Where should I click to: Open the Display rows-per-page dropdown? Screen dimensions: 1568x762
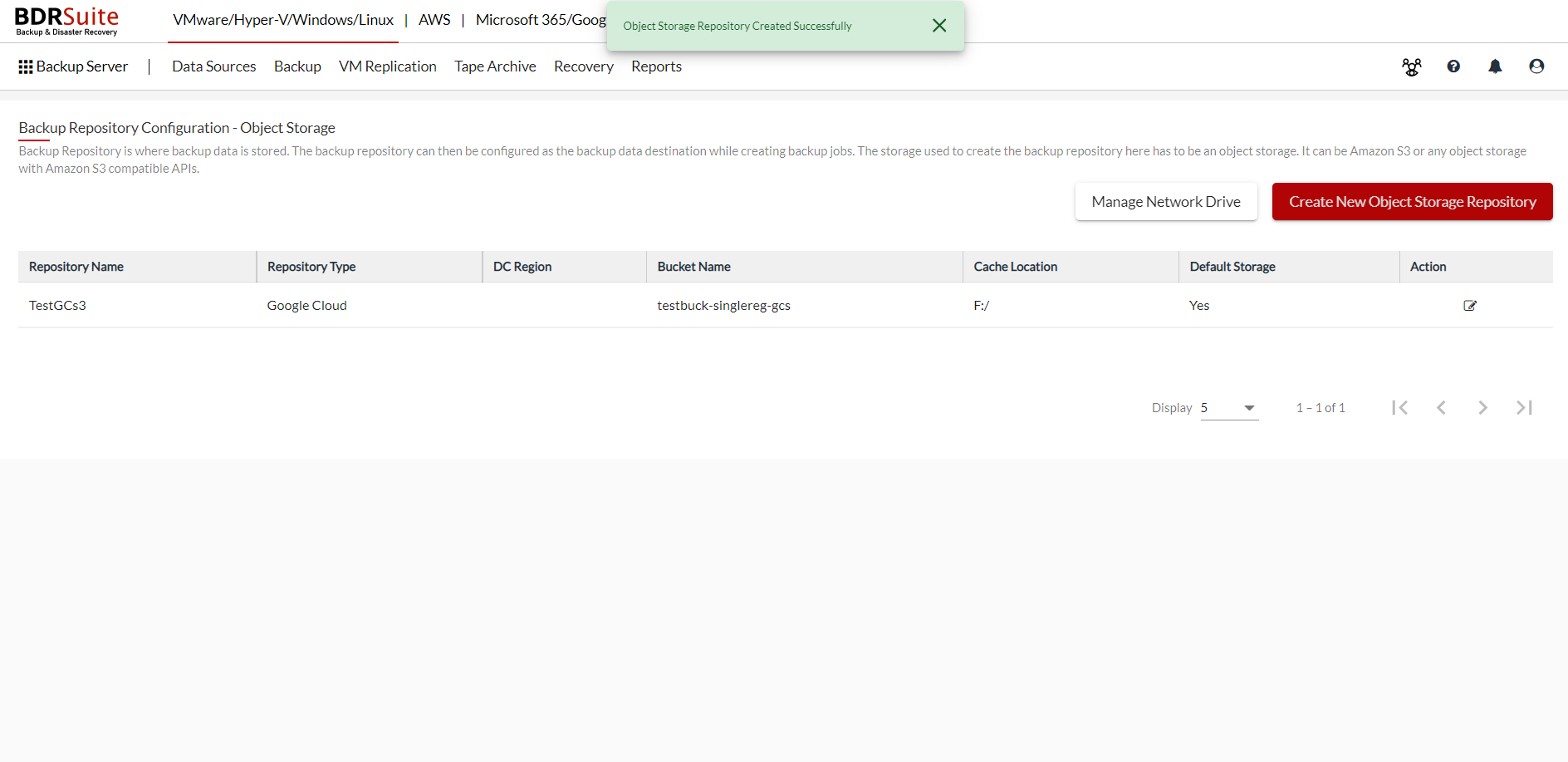pyautogui.click(x=1230, y=408)
